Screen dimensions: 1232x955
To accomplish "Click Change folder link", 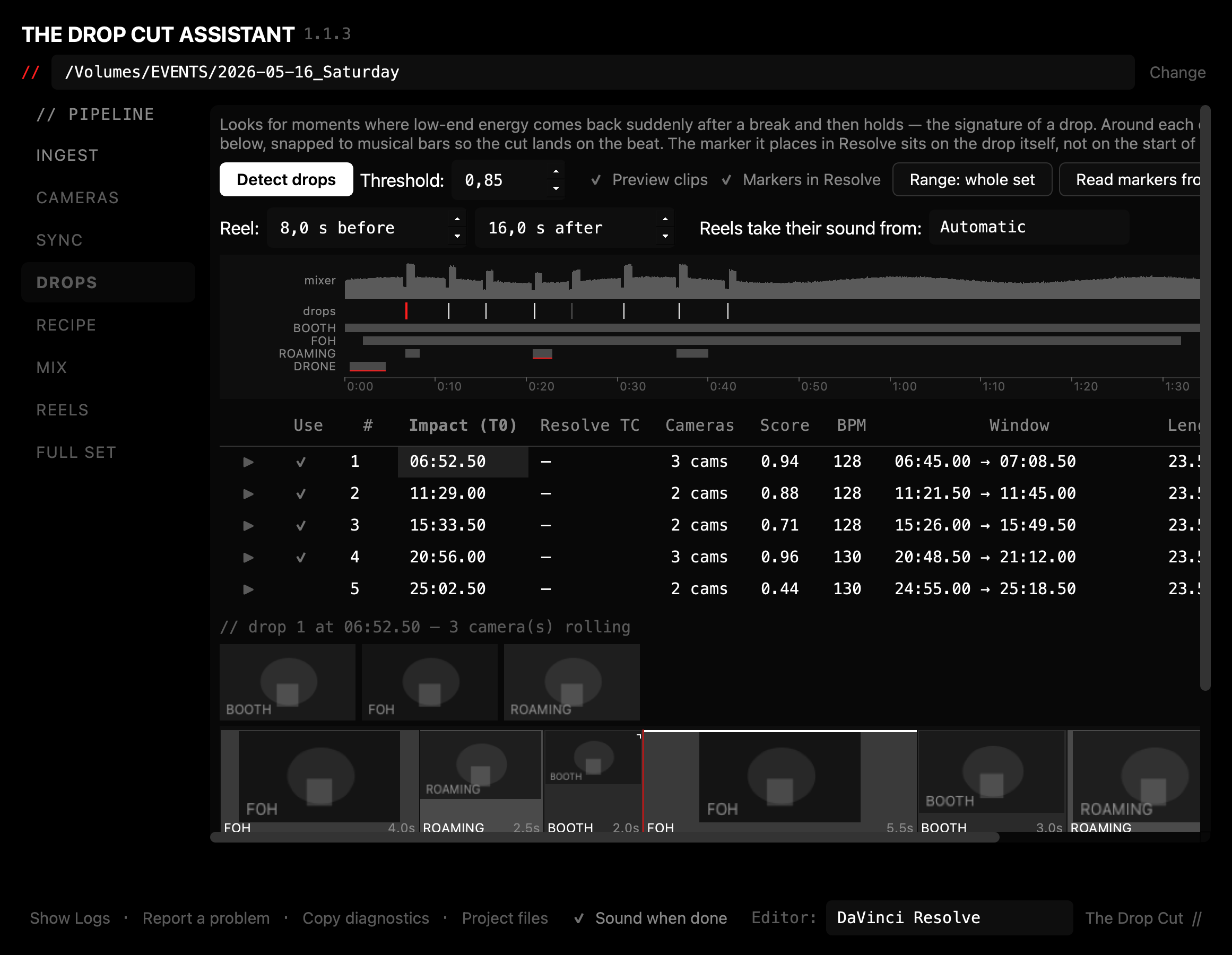I will coord(1177,72).
